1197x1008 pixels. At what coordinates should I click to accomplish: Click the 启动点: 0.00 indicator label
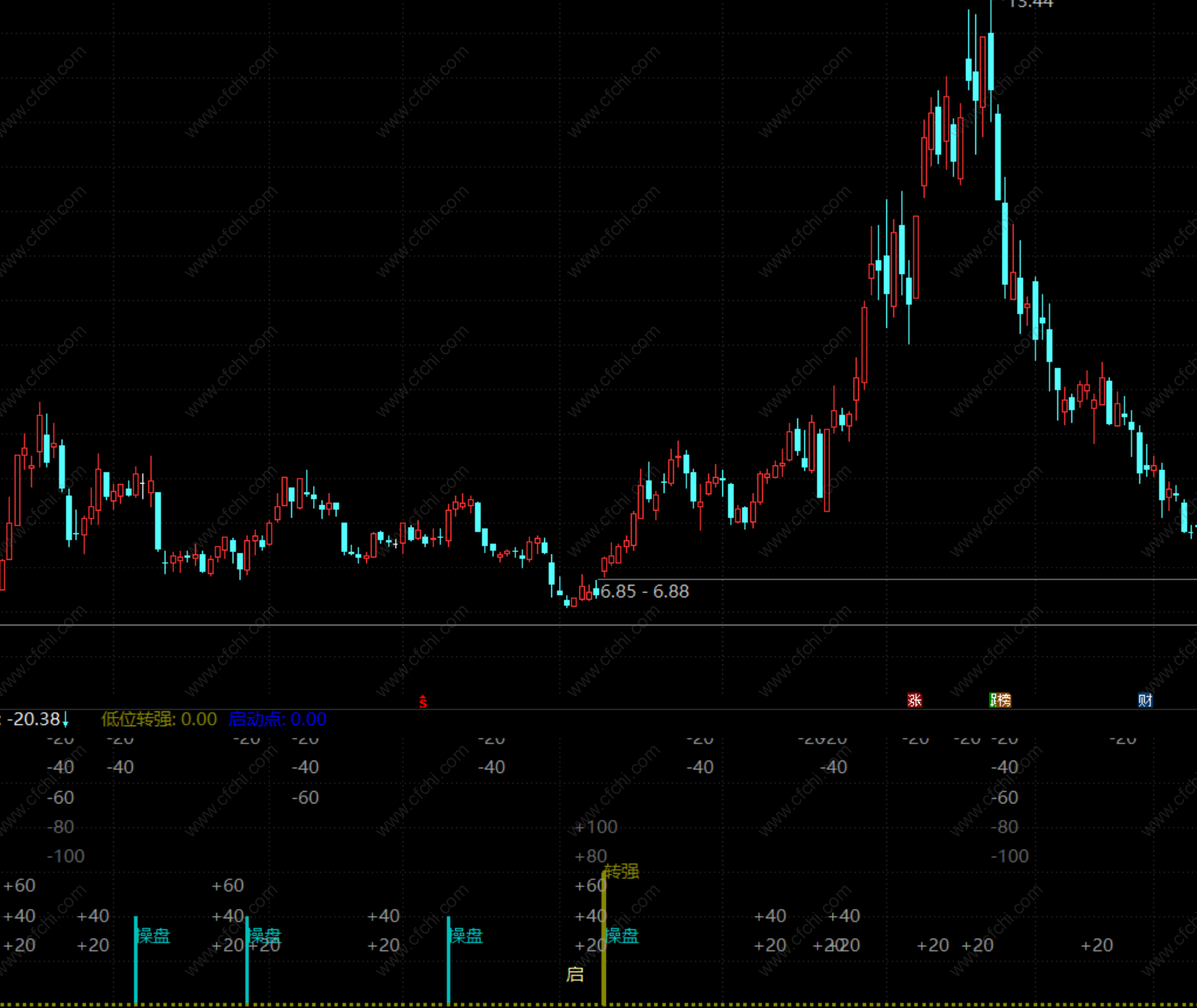coord(277,719)
